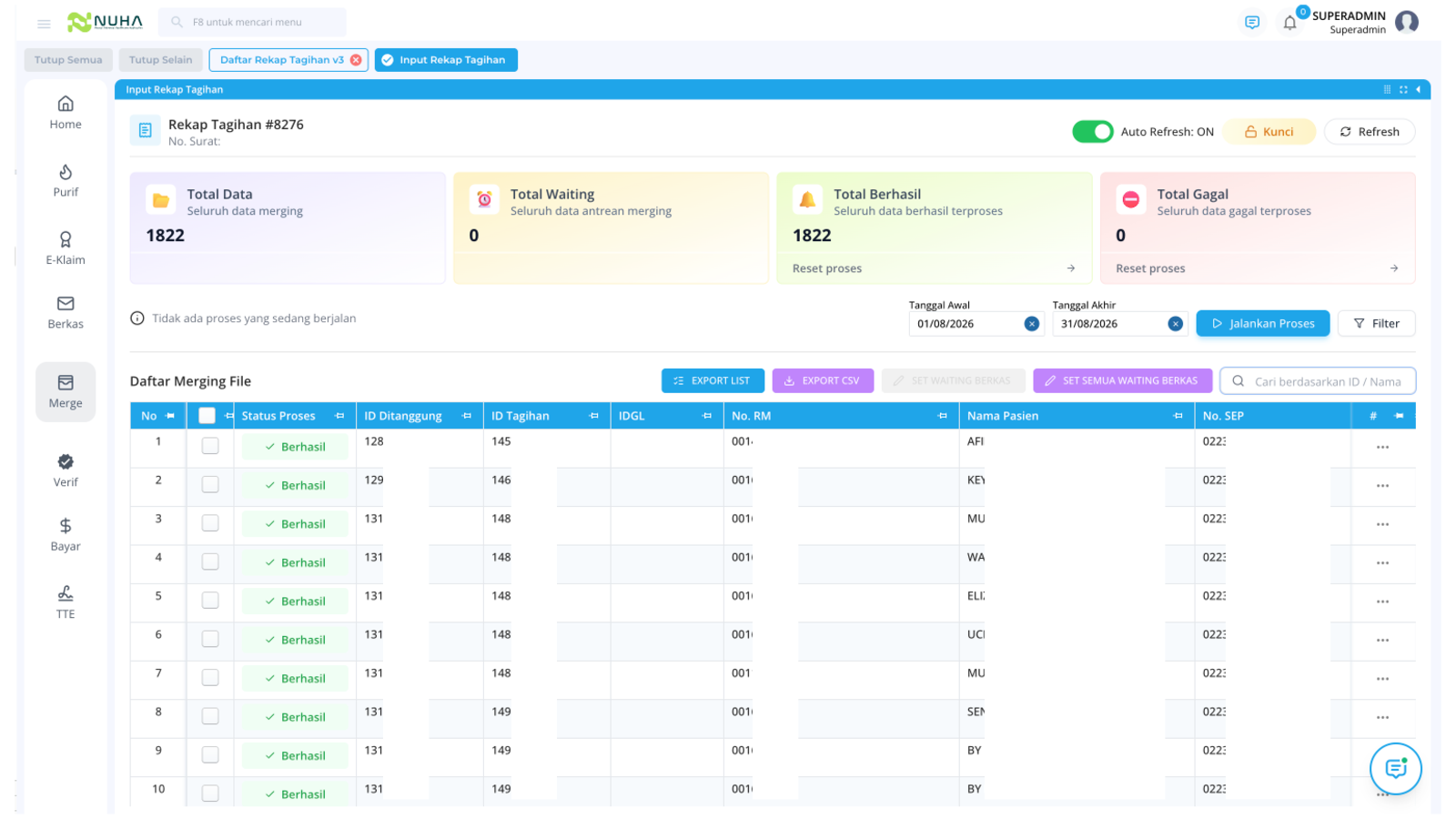Open Reset proses arrow under Total Berhasil
The width and height of the screenshot is (1456, 819).
(1071, 268)
